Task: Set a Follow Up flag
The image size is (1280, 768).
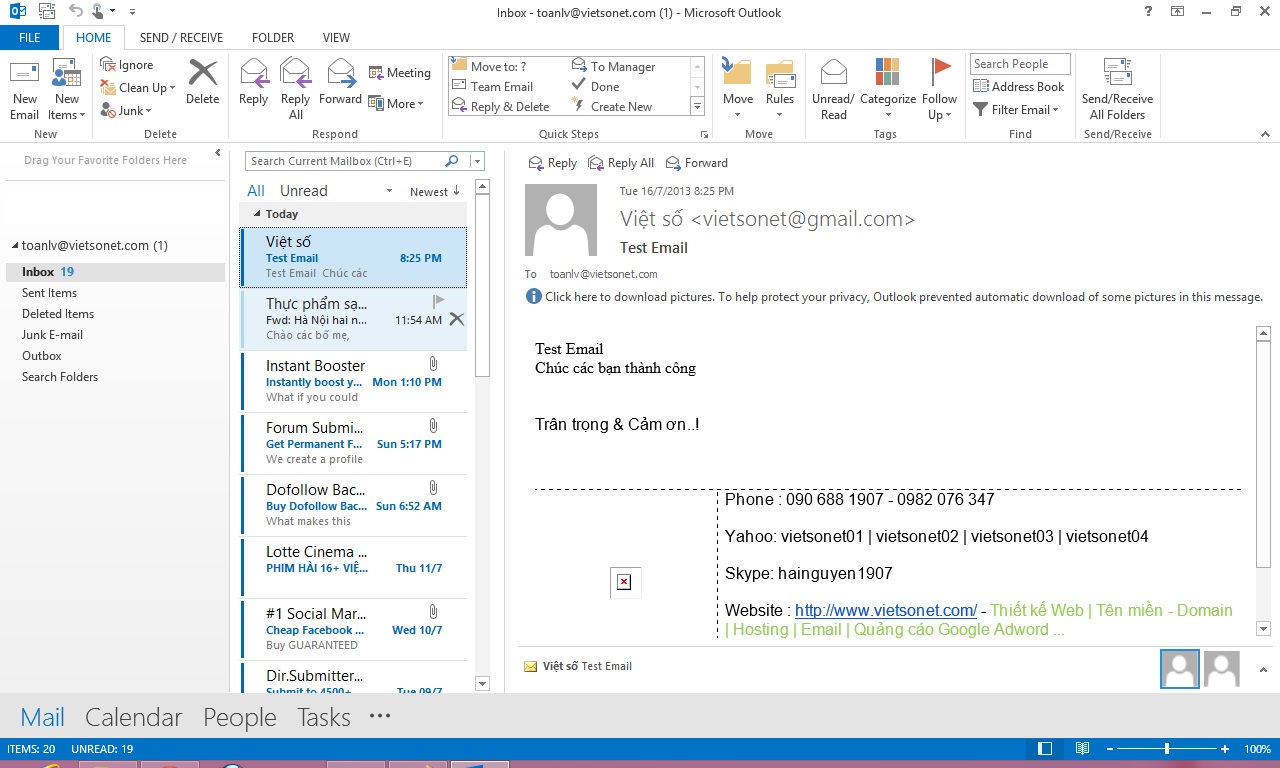Action: [x=940, y=90]
